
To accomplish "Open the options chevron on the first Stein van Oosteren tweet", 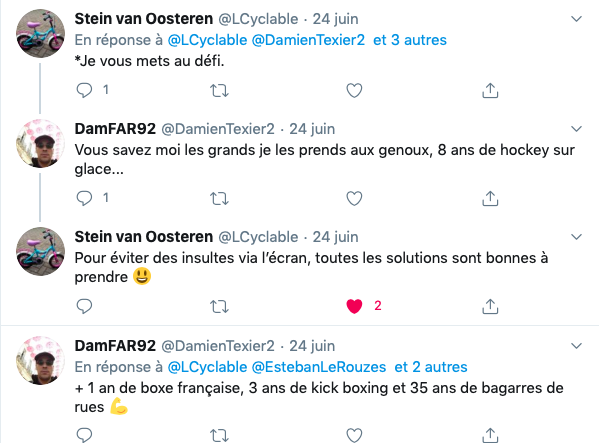I will [576, 19].
